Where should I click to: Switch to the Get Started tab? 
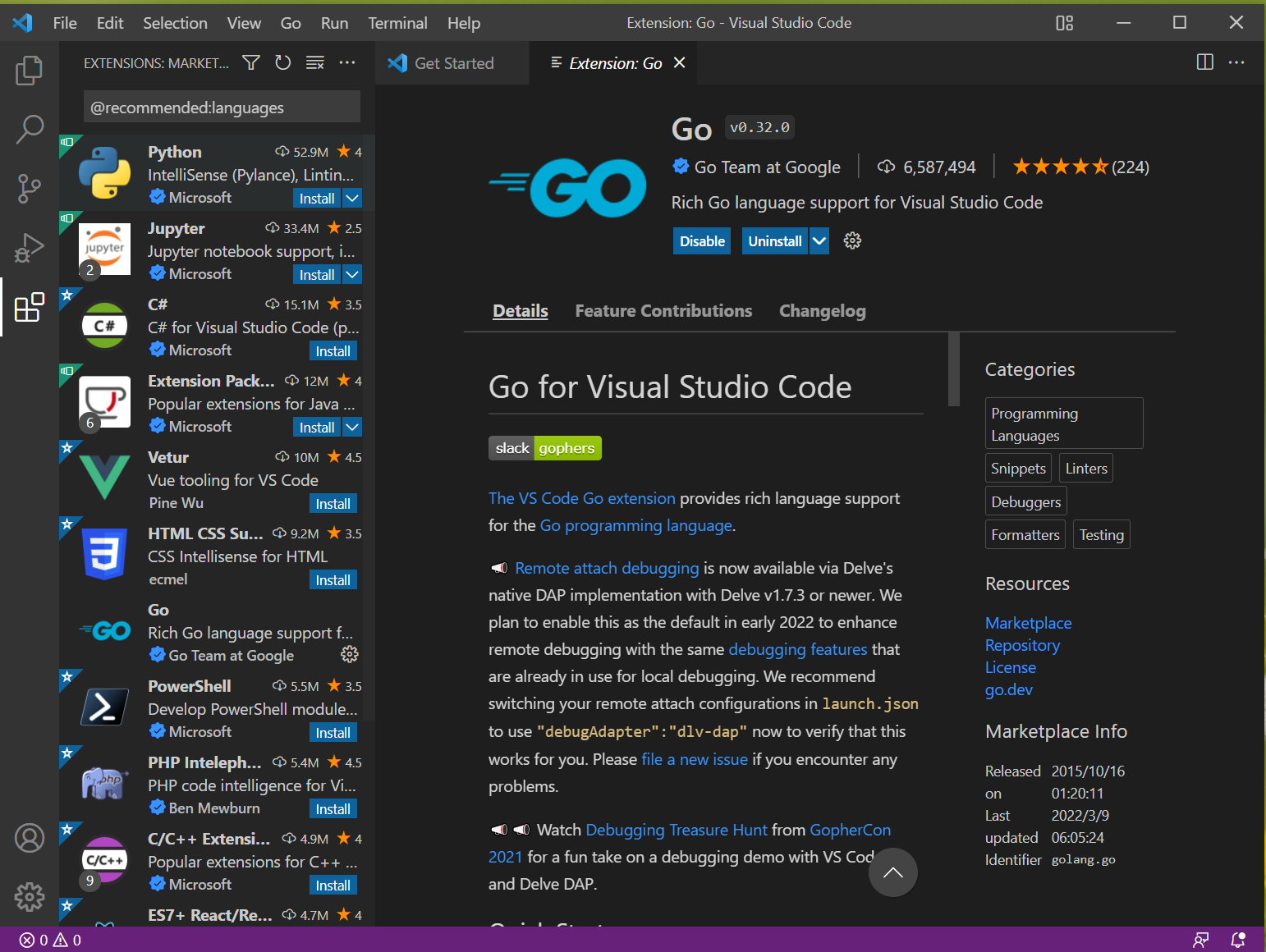(x=452, y=63)
